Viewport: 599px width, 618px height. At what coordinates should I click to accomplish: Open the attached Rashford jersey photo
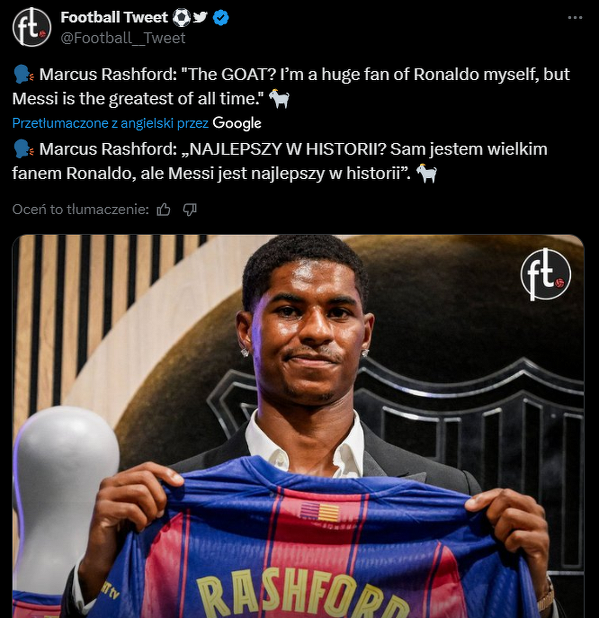point(298,426)
